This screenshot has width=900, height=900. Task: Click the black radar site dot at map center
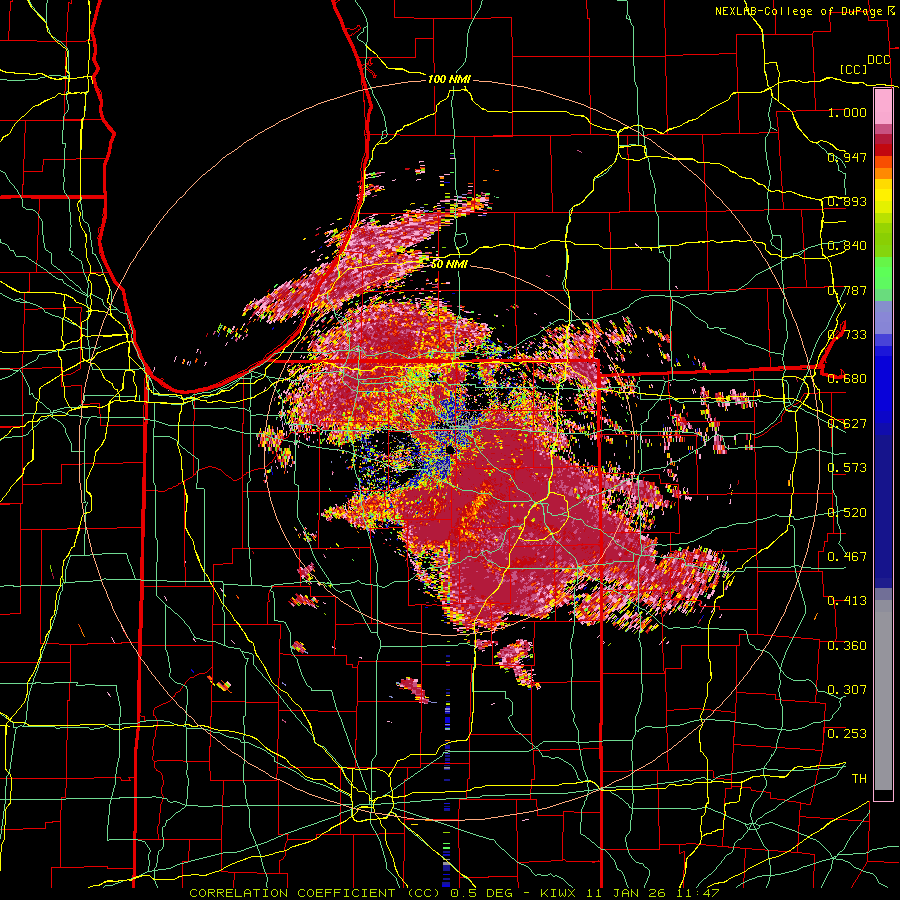point(449,449)
